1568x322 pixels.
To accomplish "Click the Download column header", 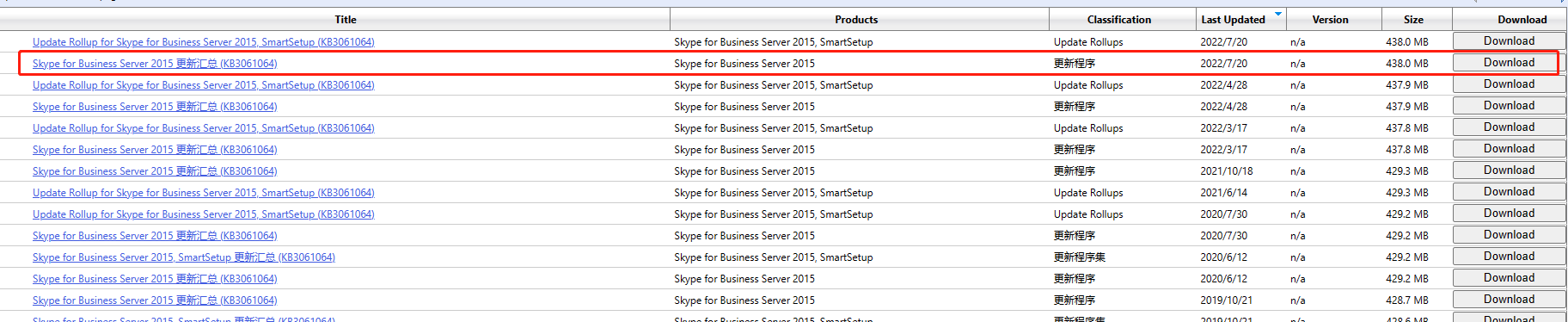I will click(1522, 20).
